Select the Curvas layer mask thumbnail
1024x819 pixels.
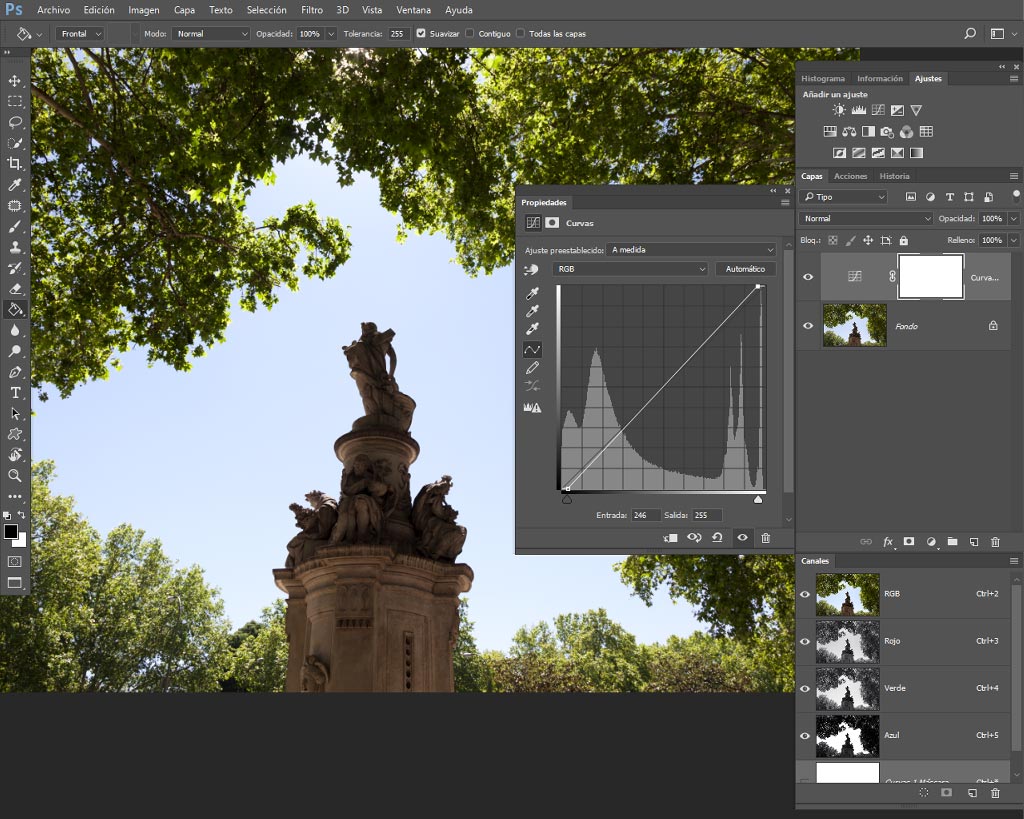(x=931, y=276)
